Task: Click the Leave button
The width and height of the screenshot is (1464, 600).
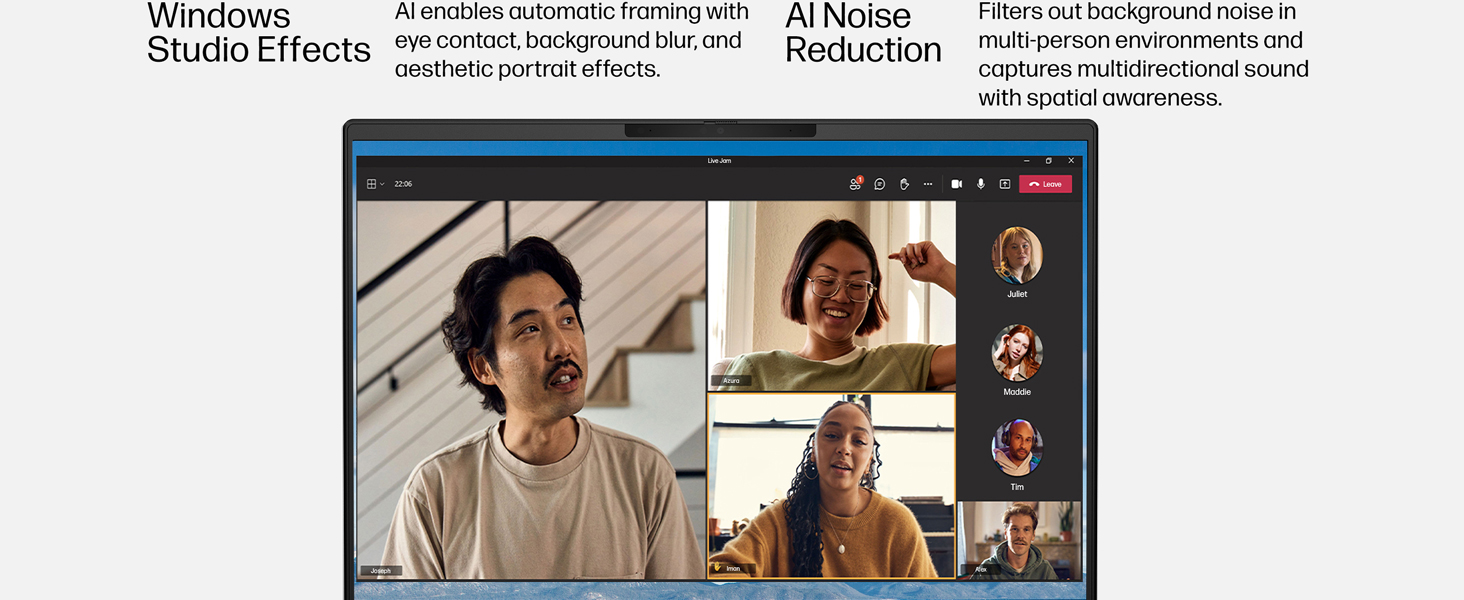Action: (1046, 184)
